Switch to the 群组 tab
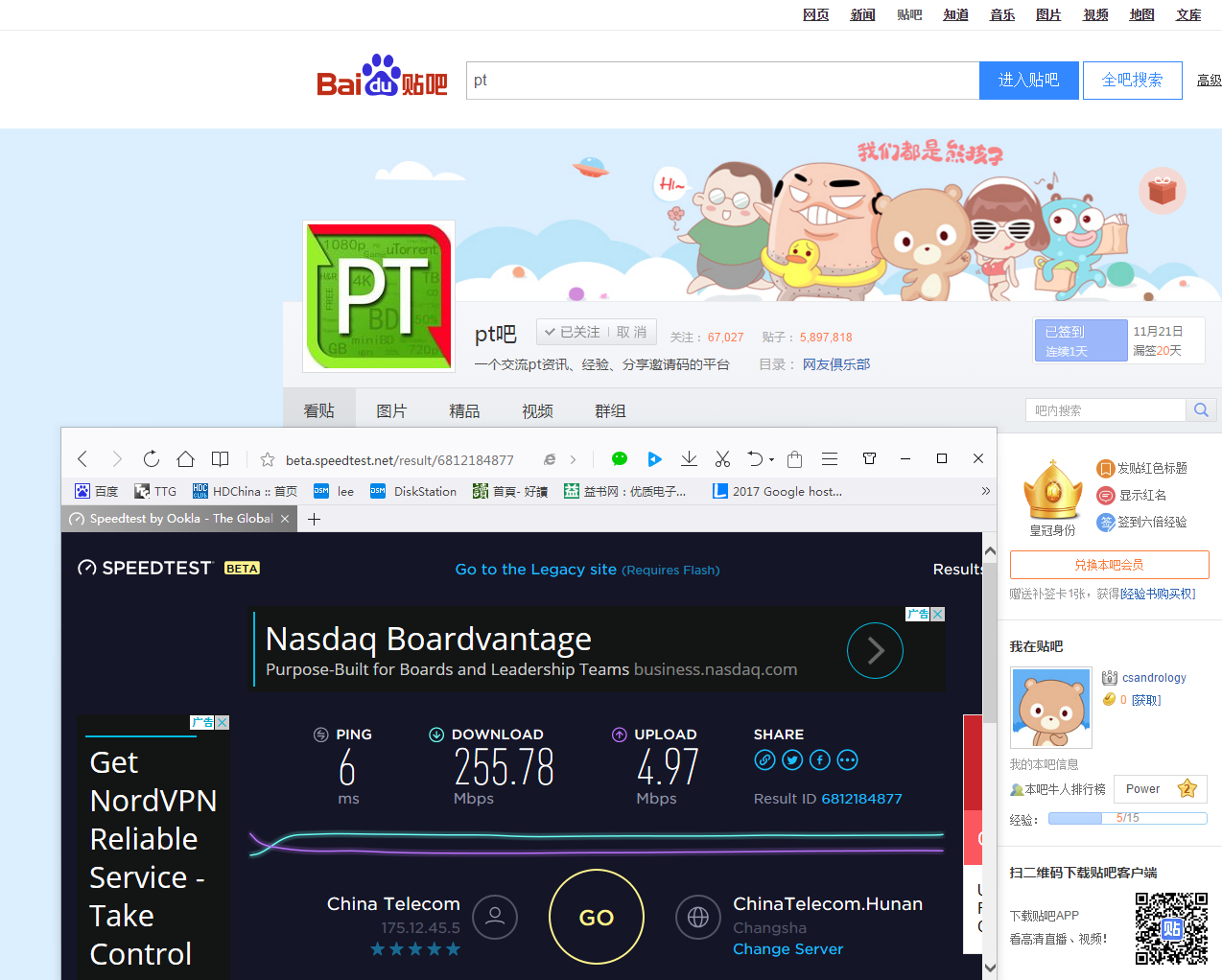1222x980 pixels. 610,410
